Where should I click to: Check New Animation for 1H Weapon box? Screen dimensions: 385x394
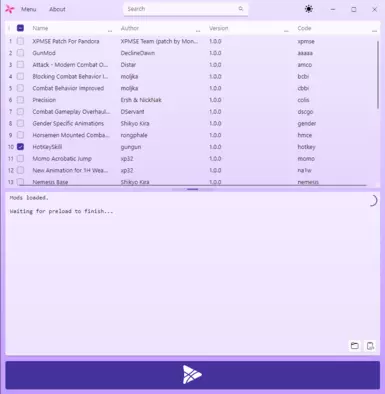pos(20,170)
